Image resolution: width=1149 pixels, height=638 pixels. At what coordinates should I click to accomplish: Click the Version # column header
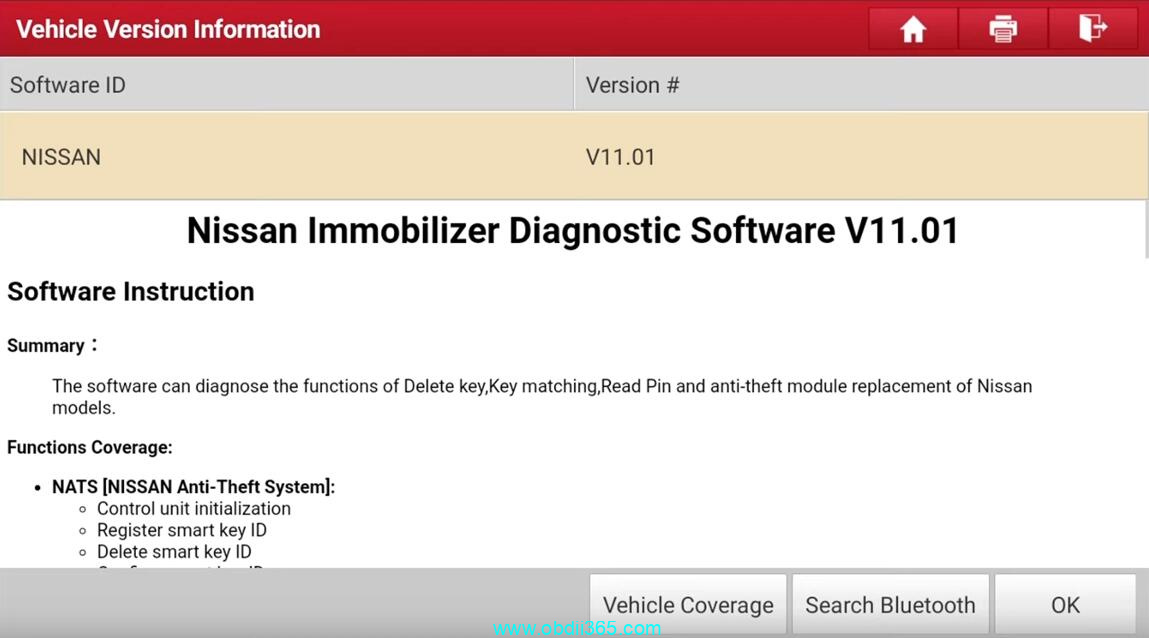click(862, 85)
